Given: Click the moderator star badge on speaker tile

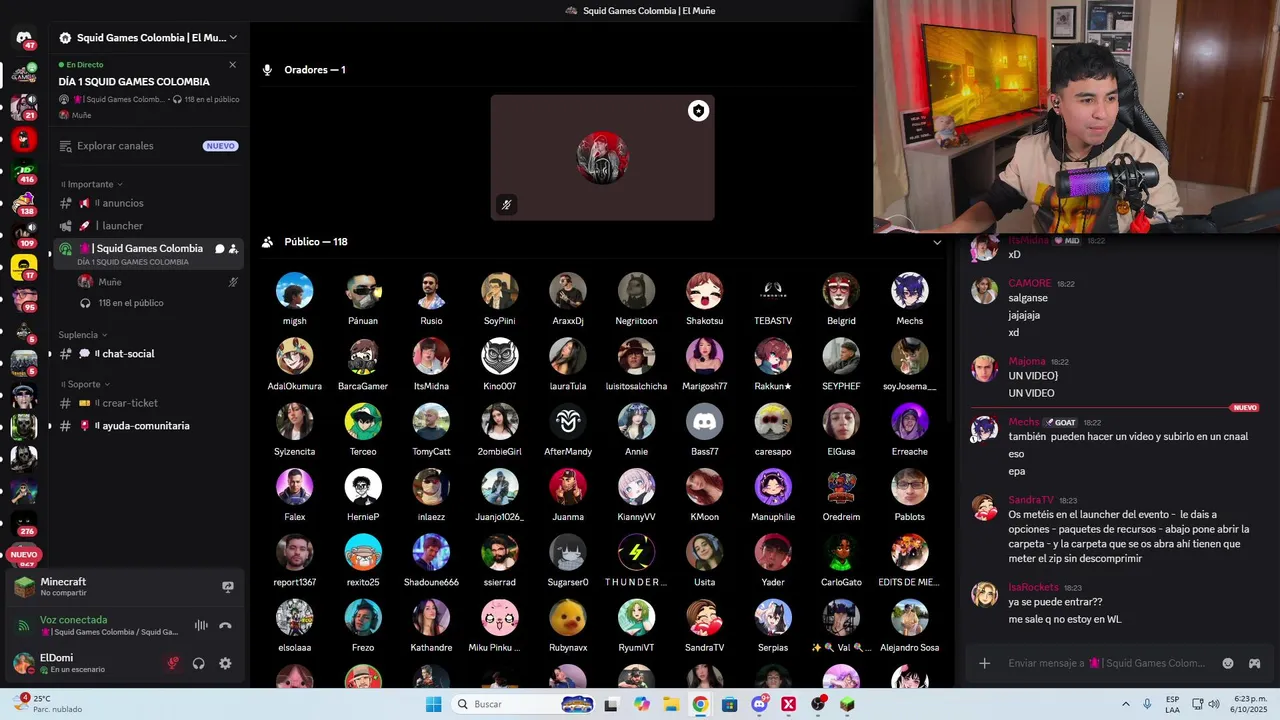Looking at the screenshot, I should point(698,111).
